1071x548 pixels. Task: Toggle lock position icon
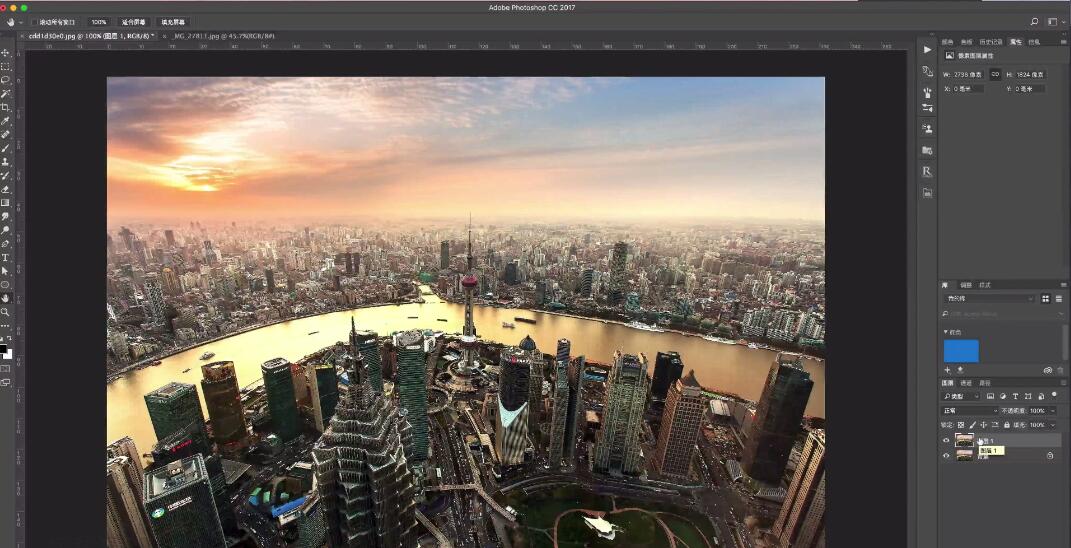984,425
